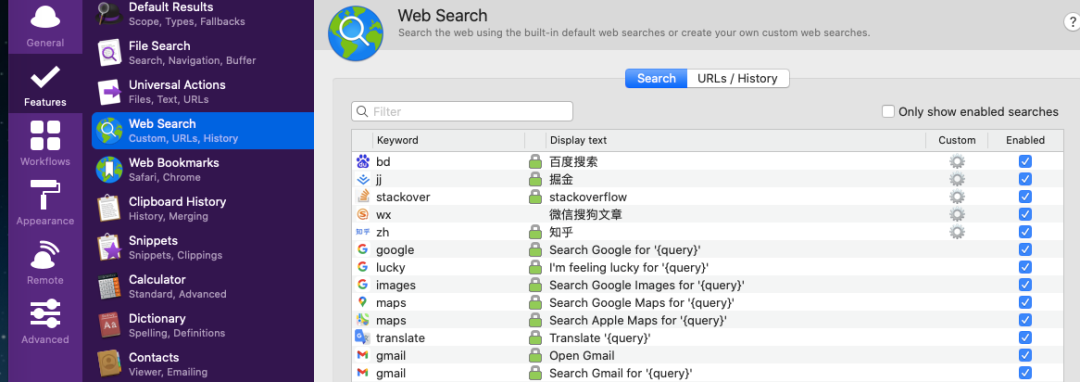Disable the bd search checkbox
Viewport: 1080px width, 382px height.
click(x=1026, y=162)
